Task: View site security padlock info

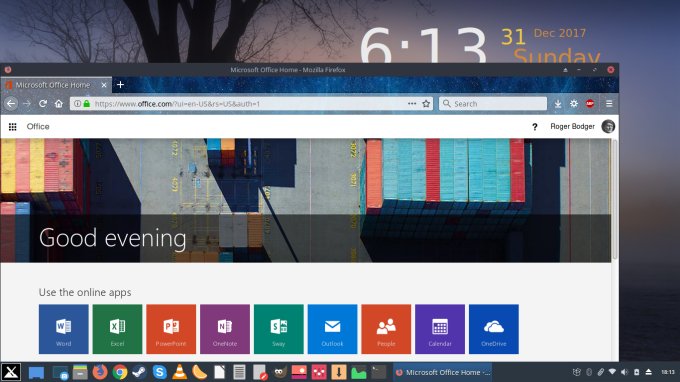Action: (87, 104)
